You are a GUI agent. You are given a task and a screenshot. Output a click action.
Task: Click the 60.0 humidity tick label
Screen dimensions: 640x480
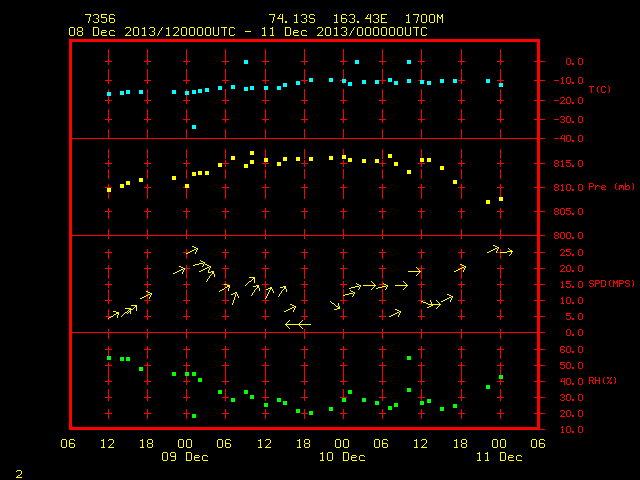(x=571, y=350)
